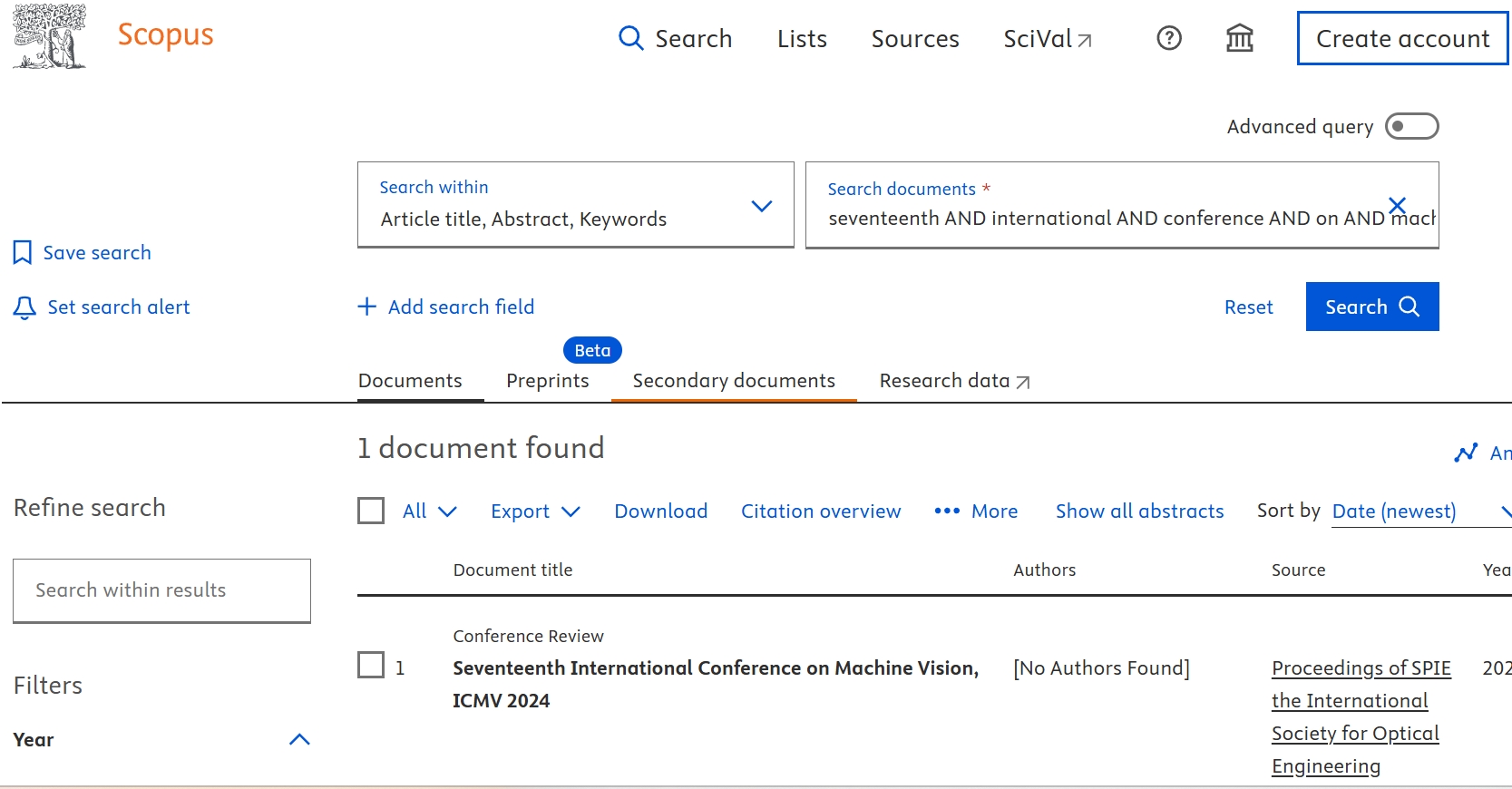The width and height of the screenshot is (1512, 789).
Task: Click the Download link
Action: pyautogui.click(x=660, y=511)
